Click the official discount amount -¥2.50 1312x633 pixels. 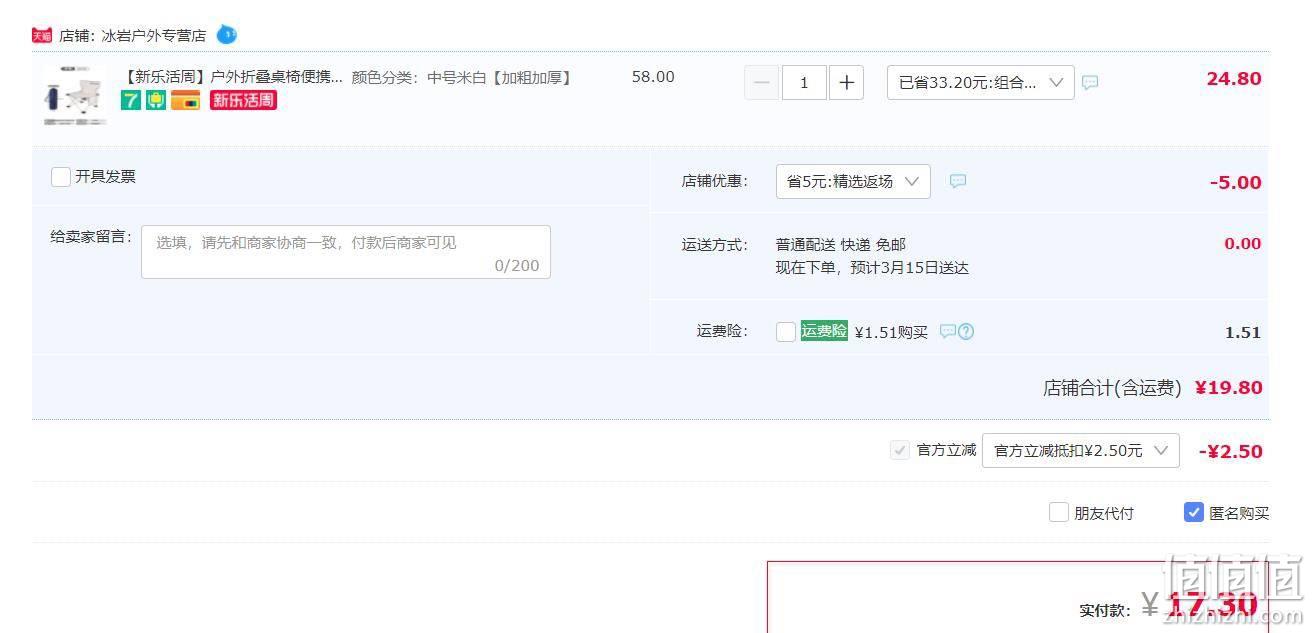[1231, 451]
